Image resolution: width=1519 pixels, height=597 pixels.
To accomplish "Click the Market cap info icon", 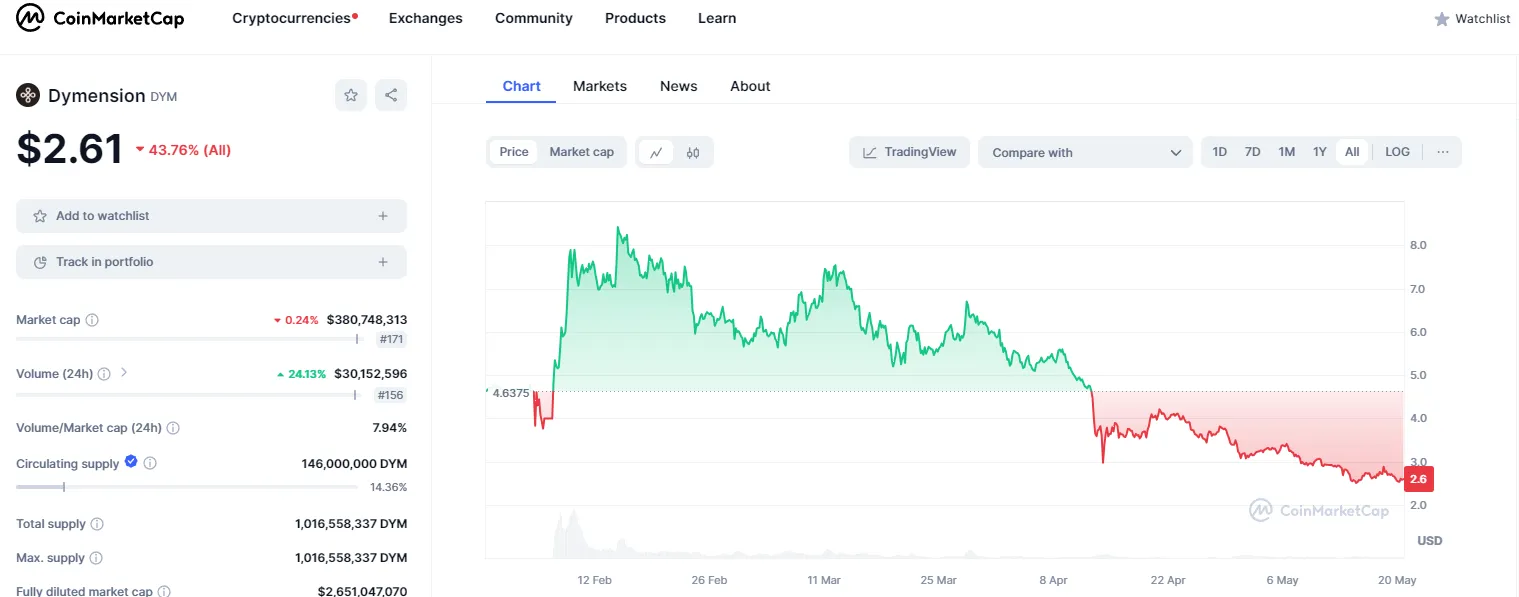I will pyautogui.click(x=92, y=320).
